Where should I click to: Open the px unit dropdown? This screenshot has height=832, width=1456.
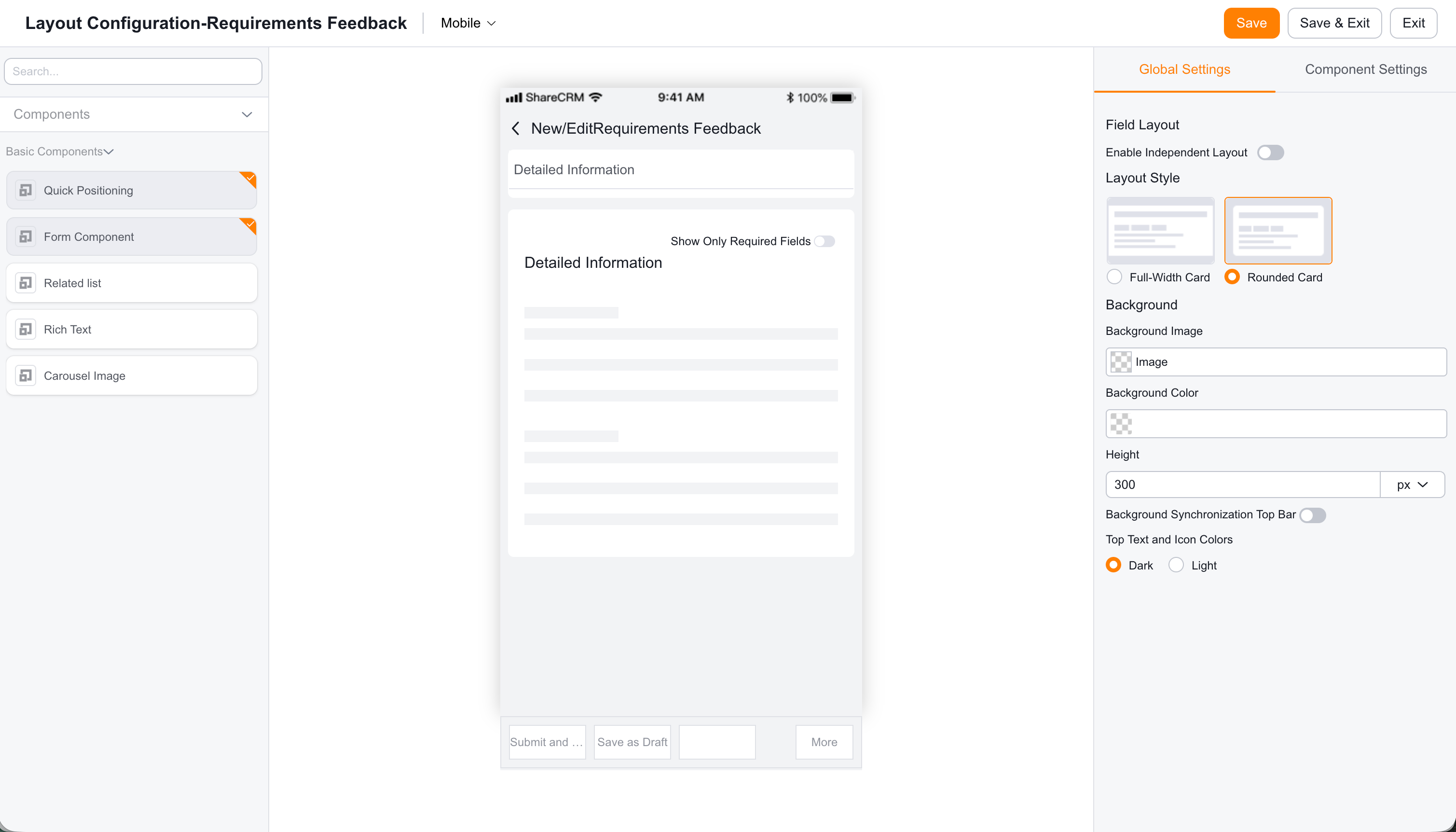(1412, 485)
